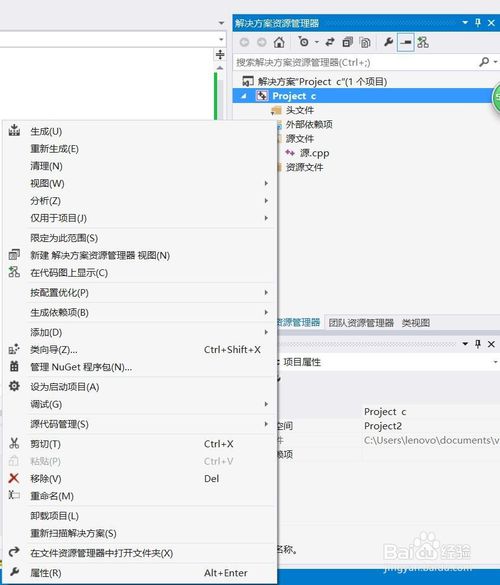Choose 在文件资源管理器中打开文件夹(X)
500x585 pixels.
140,553
